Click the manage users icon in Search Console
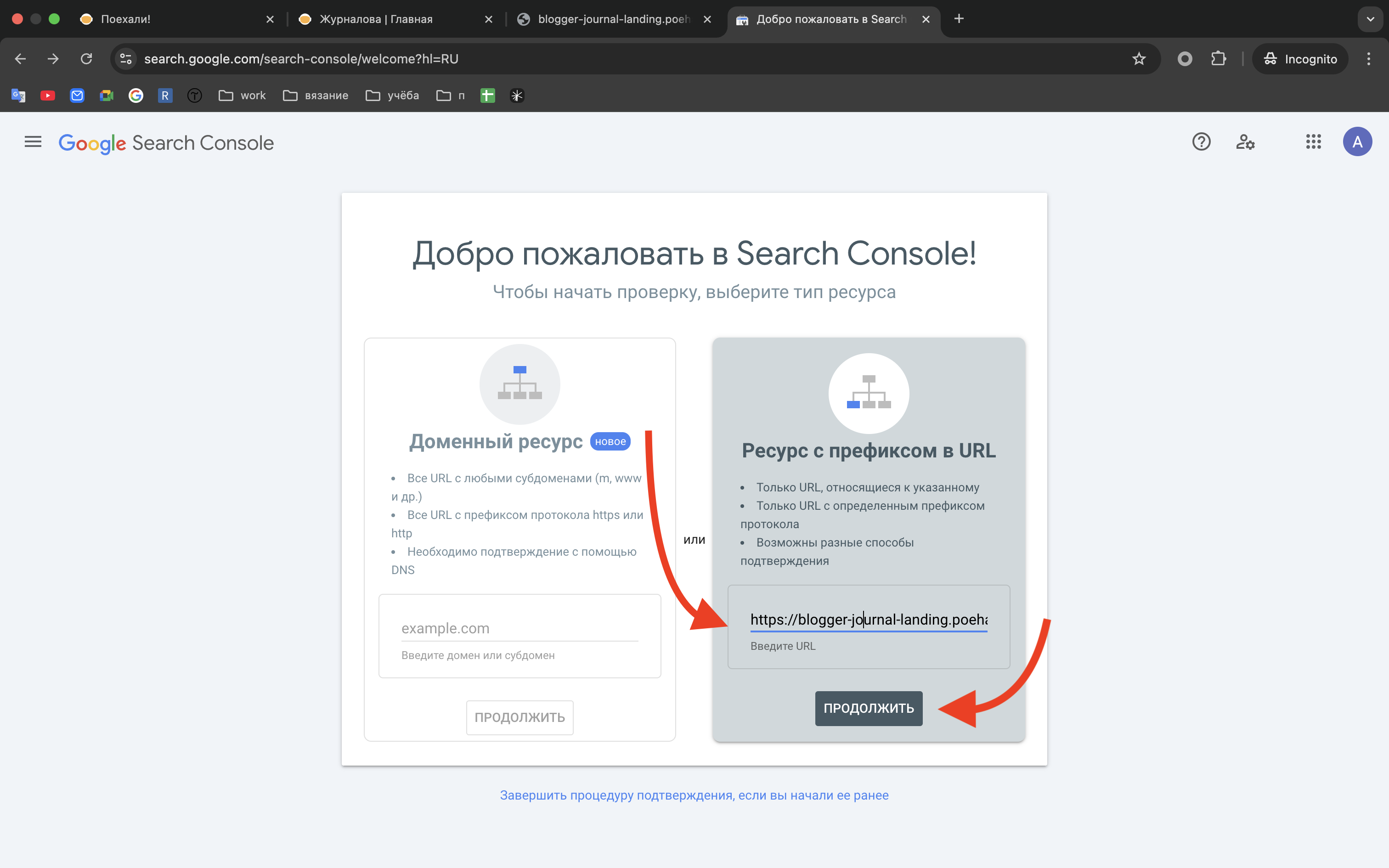Screen dimensions: 1389x868 coord(1245,142)
